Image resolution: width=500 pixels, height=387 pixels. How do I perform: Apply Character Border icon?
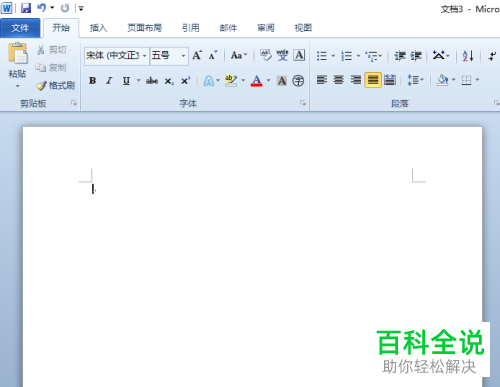tap(299, 55)
